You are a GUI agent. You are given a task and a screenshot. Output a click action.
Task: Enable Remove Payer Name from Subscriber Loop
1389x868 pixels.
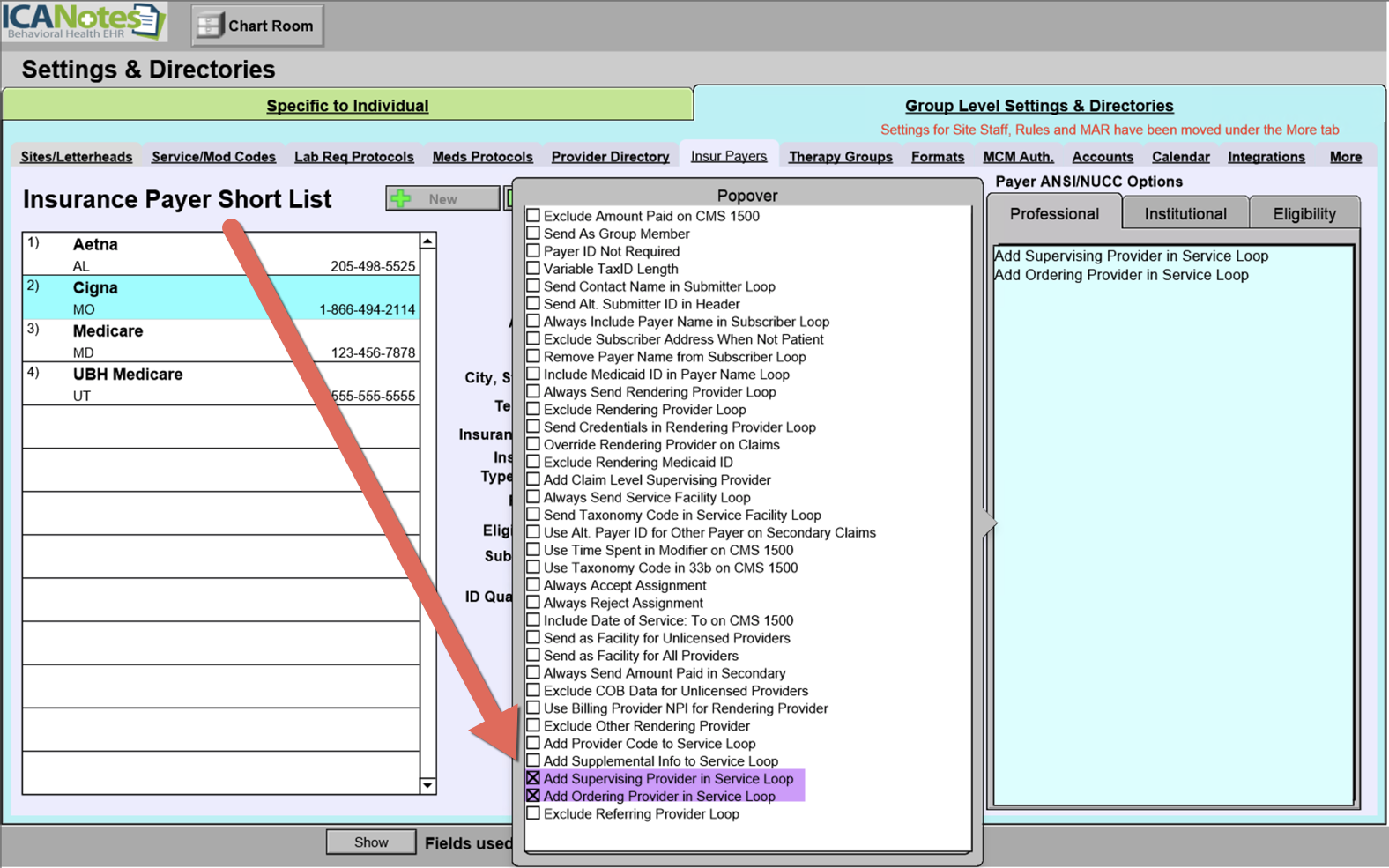pyautogui.click(x=533, y=356)
